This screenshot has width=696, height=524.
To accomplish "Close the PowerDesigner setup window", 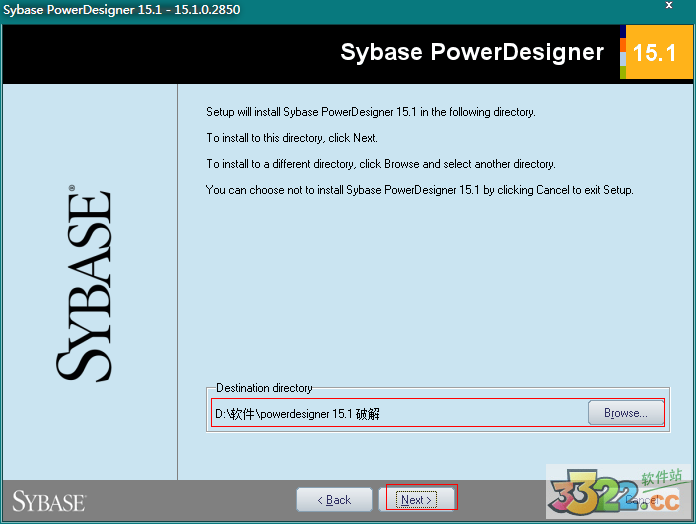I will (669, 5).
